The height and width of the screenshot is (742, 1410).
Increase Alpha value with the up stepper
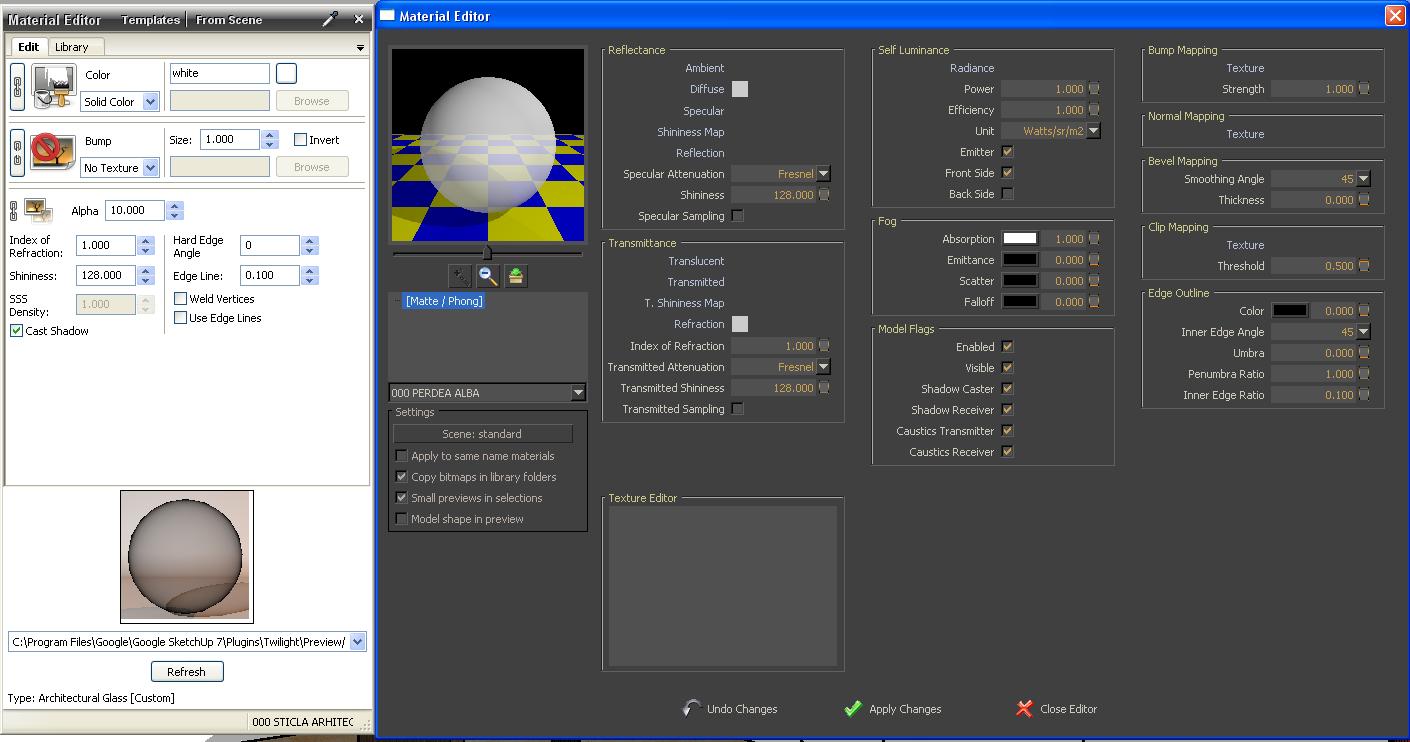tap(175, 206)
